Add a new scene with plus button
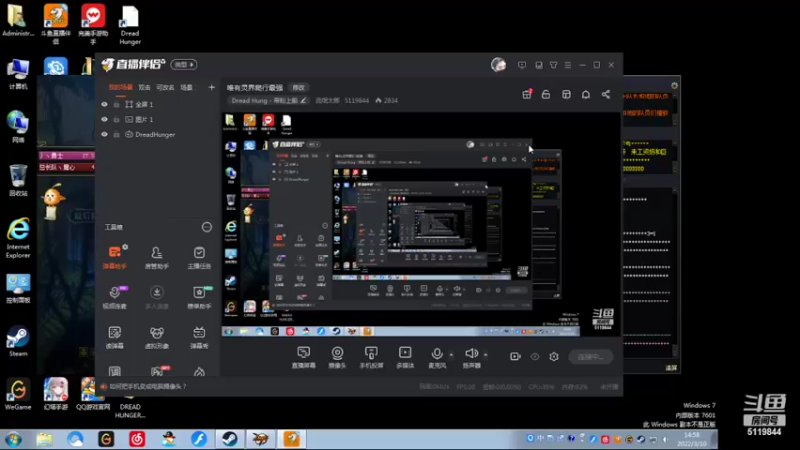 click(212, 88)
